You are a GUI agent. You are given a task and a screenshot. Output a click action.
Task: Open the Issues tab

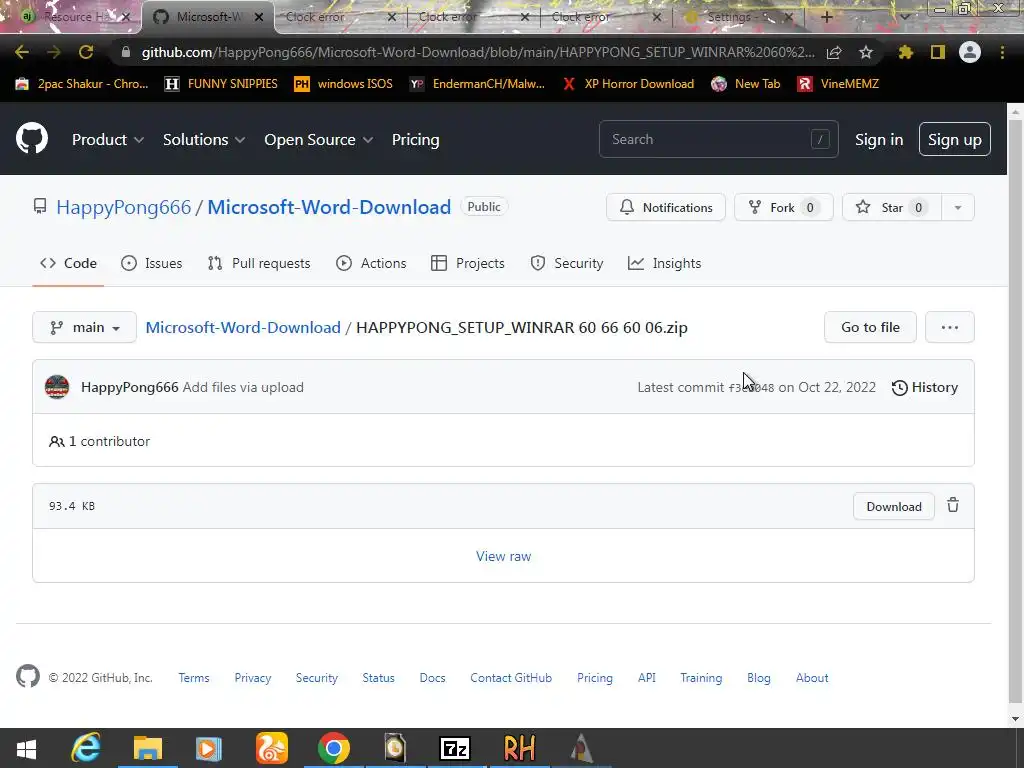click(152, 263)
